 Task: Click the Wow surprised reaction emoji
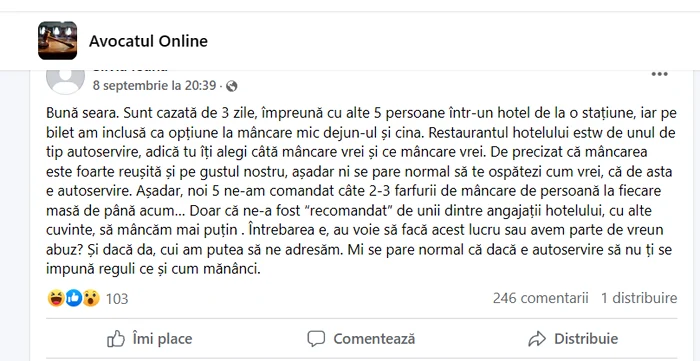(x=91, y=298)
